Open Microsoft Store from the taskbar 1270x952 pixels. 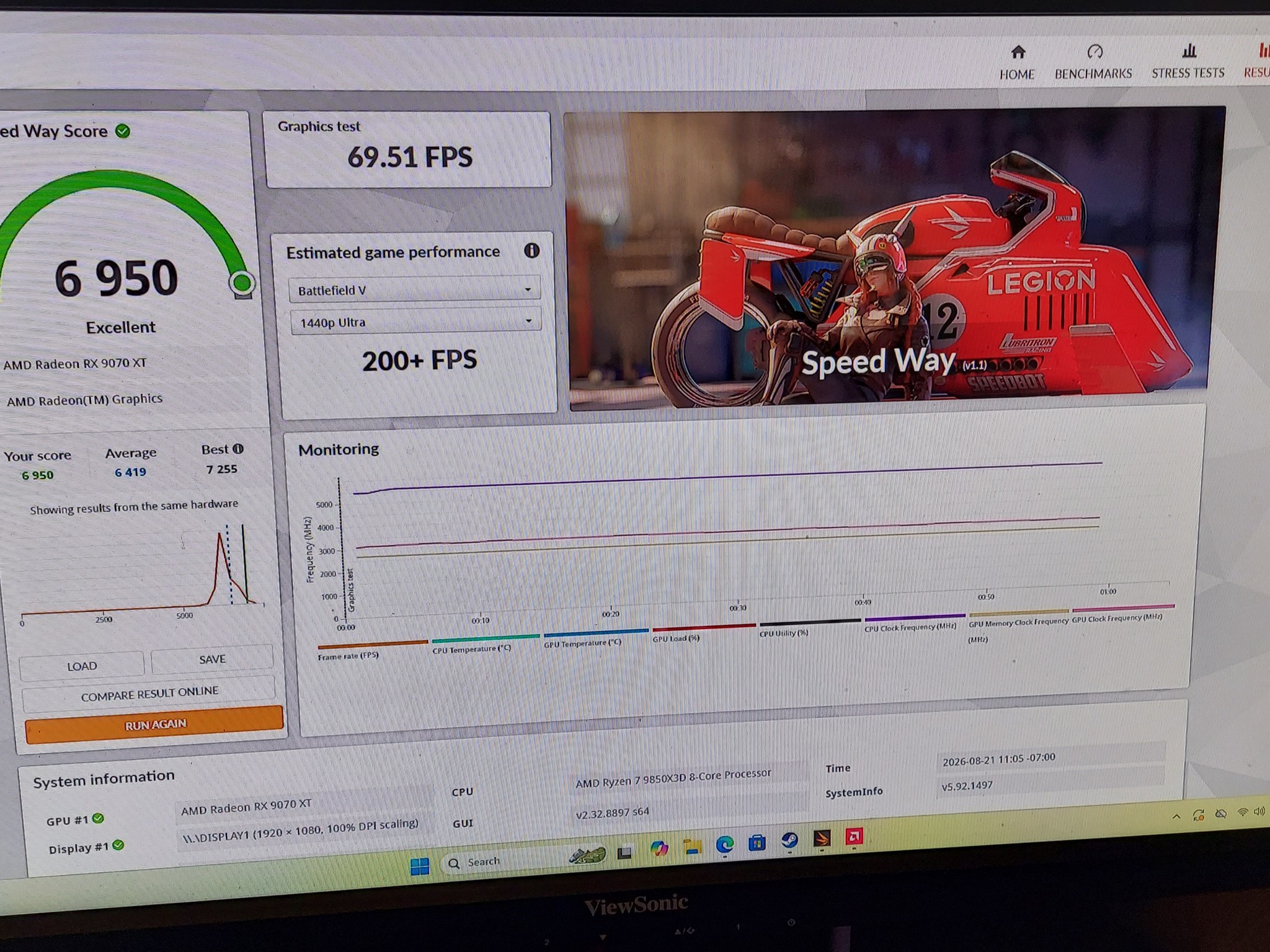coord(757,842)
